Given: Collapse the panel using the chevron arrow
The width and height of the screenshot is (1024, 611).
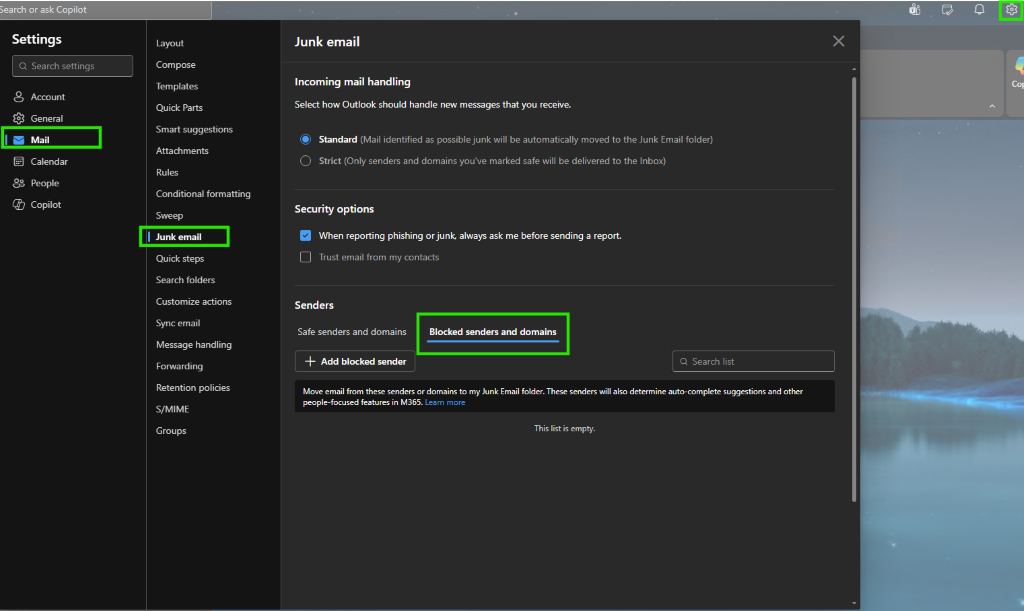Looking at the screenshot, I should pos(992,106).
